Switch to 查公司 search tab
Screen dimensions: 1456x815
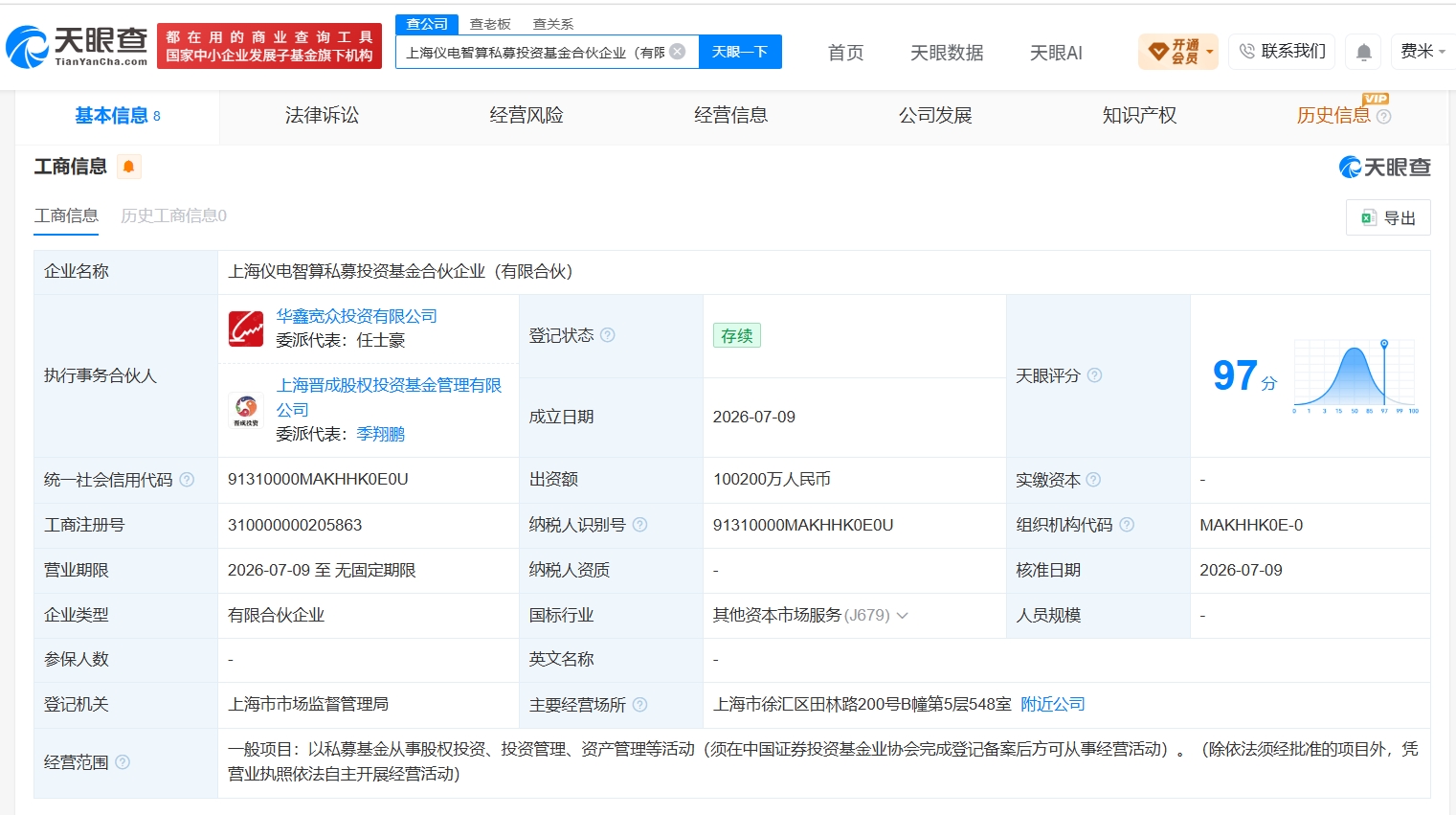(x=427, y=24)
